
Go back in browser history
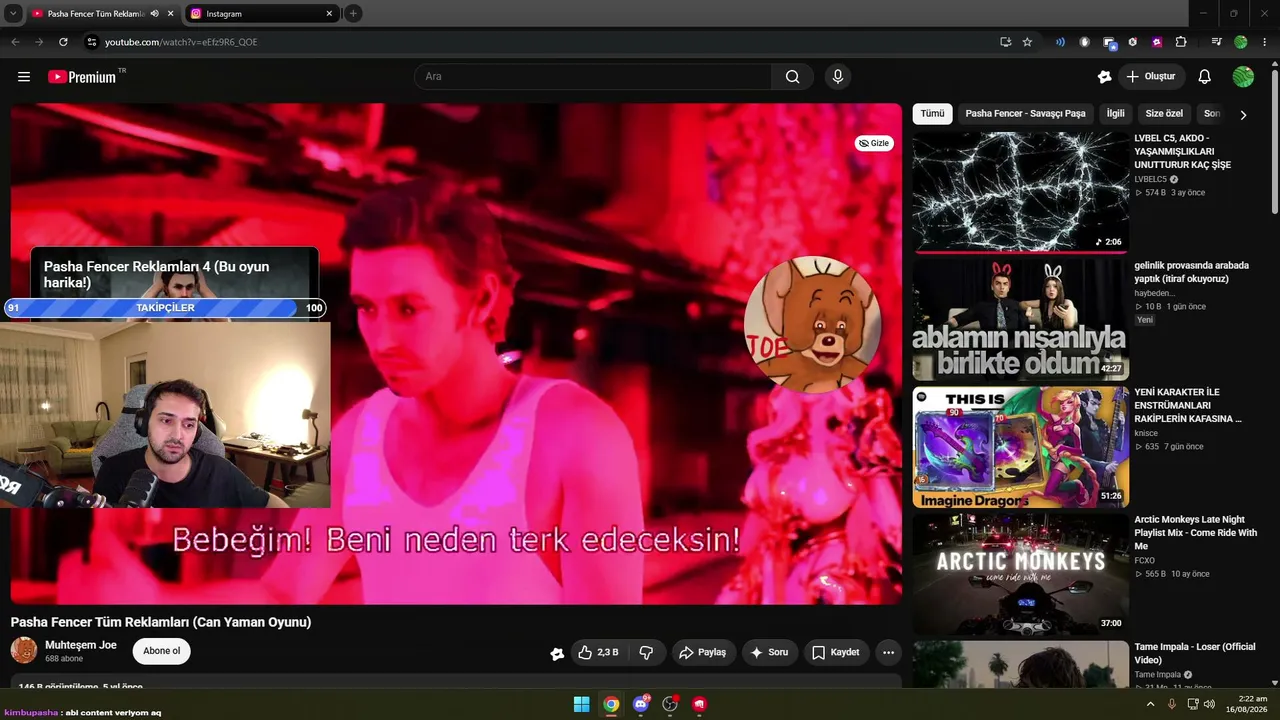click(15, 42)
